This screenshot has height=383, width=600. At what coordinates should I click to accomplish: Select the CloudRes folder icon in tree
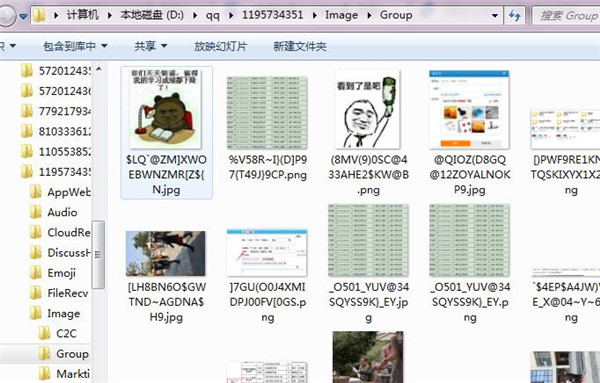[x=36, y=232]
